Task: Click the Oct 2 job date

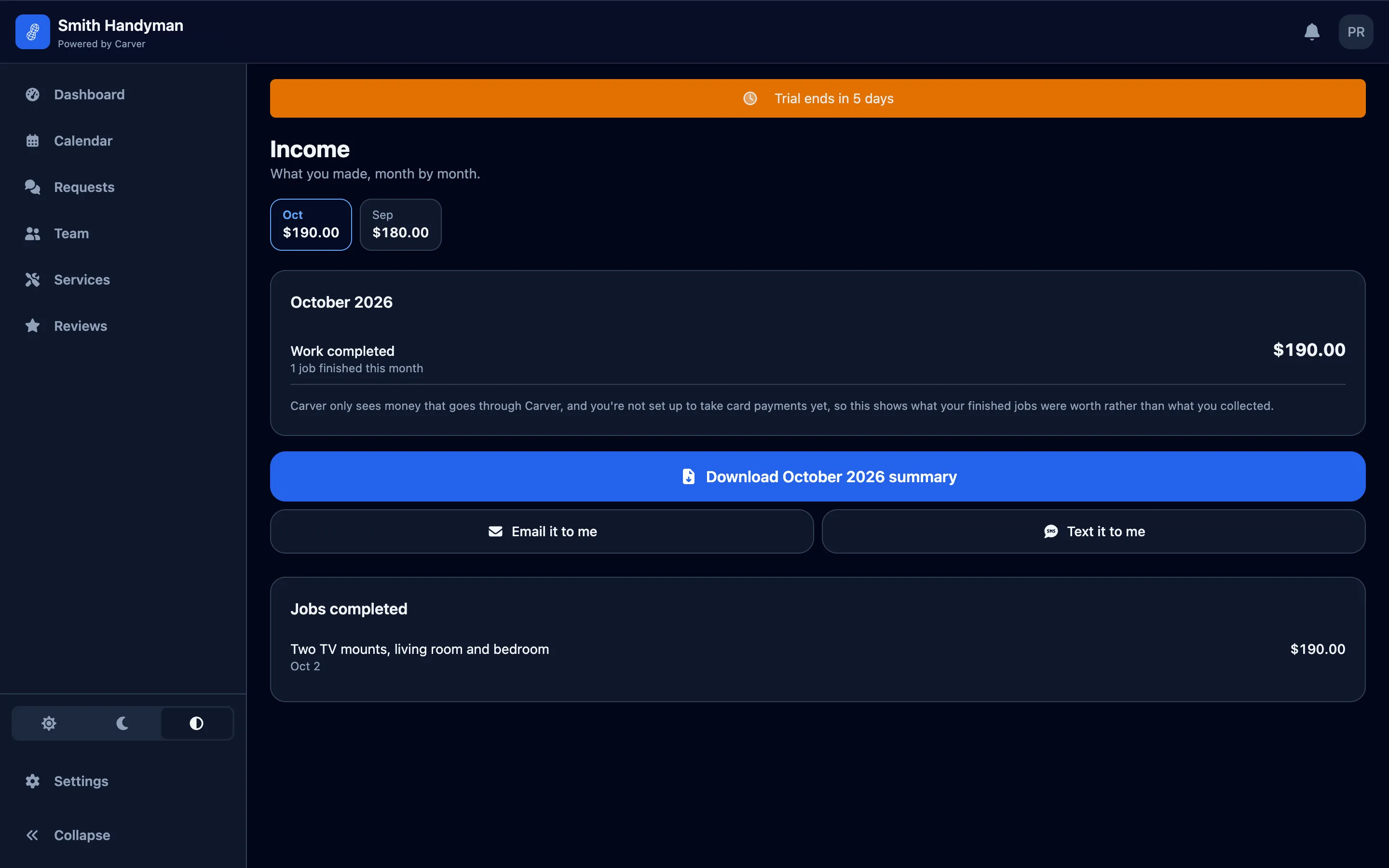Action: coord(305,666)
